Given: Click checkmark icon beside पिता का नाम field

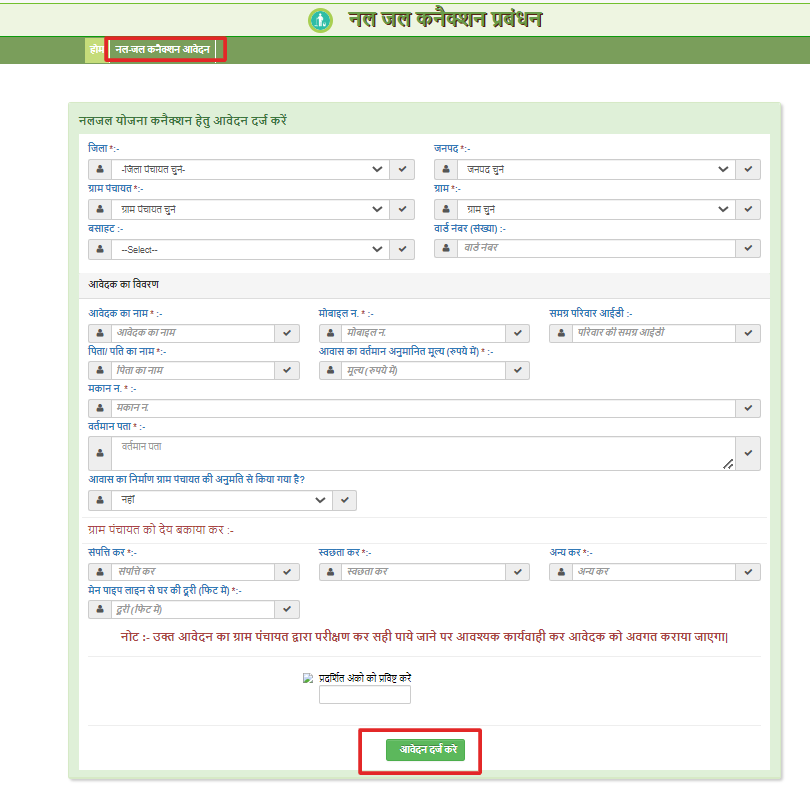Looking at the screenshot, I should coord(287,370).
